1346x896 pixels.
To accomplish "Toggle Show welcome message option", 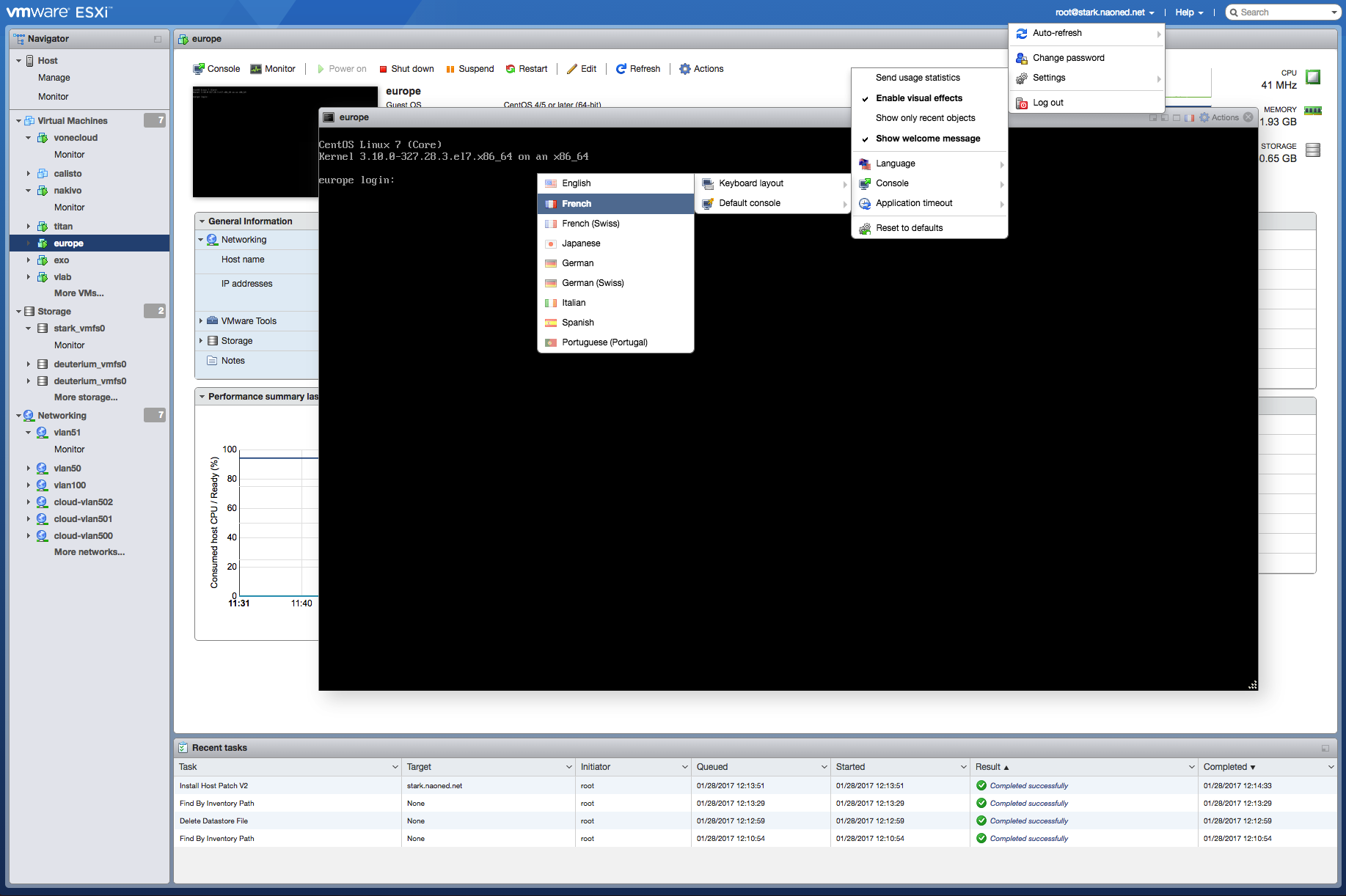I will pyautogui.click(x=929, y=139).
